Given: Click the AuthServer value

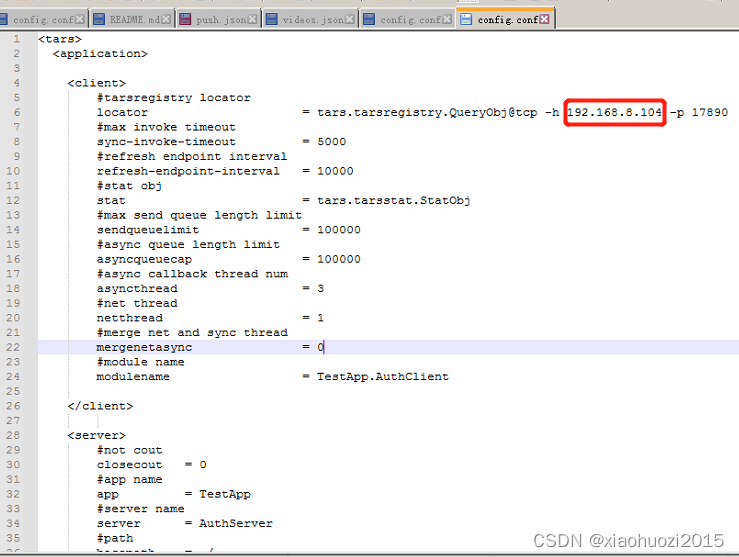Looking at the screenshot, I should (x=236, y=524).
